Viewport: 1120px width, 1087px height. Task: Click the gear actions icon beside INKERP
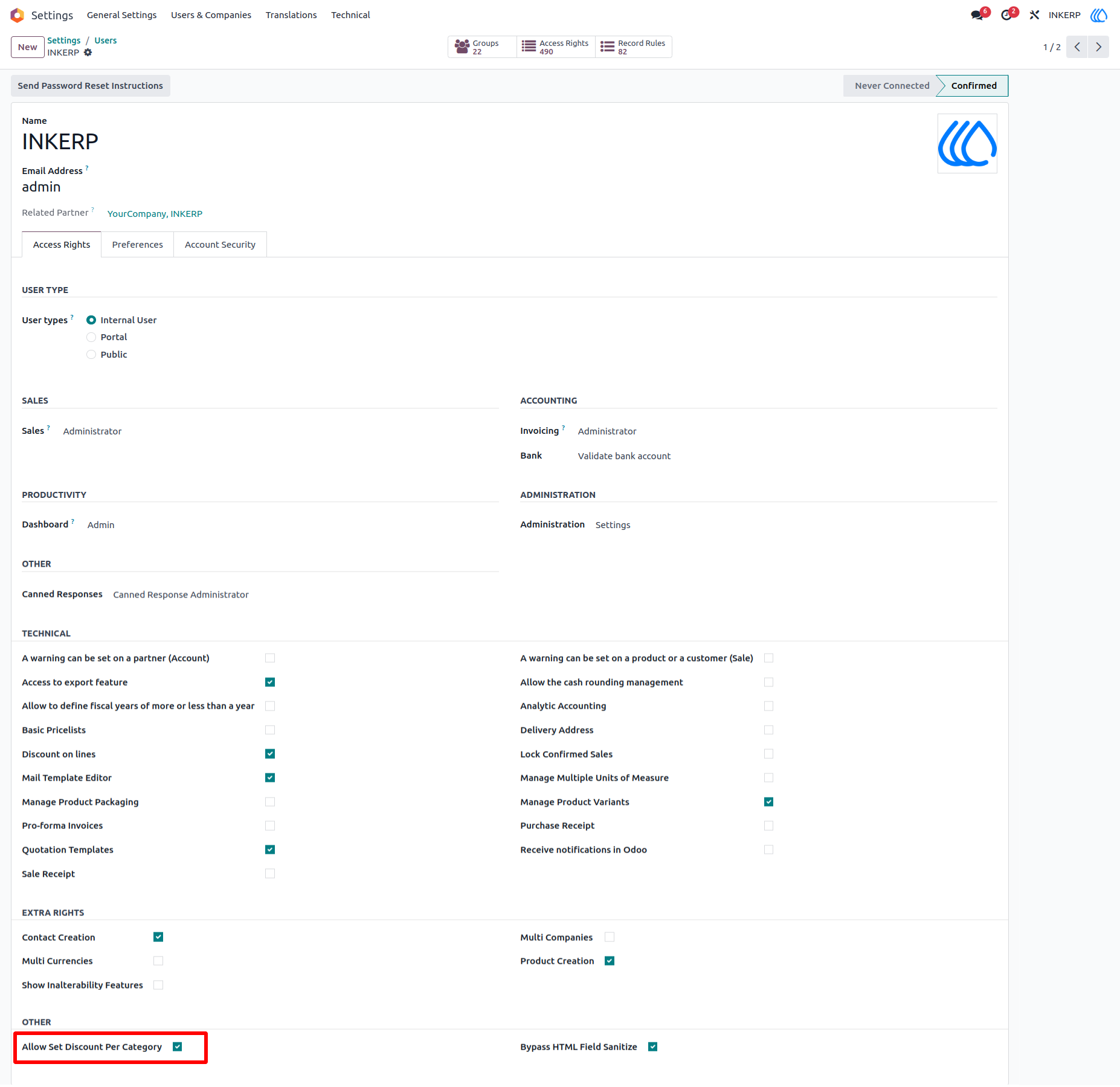(88, 53)
